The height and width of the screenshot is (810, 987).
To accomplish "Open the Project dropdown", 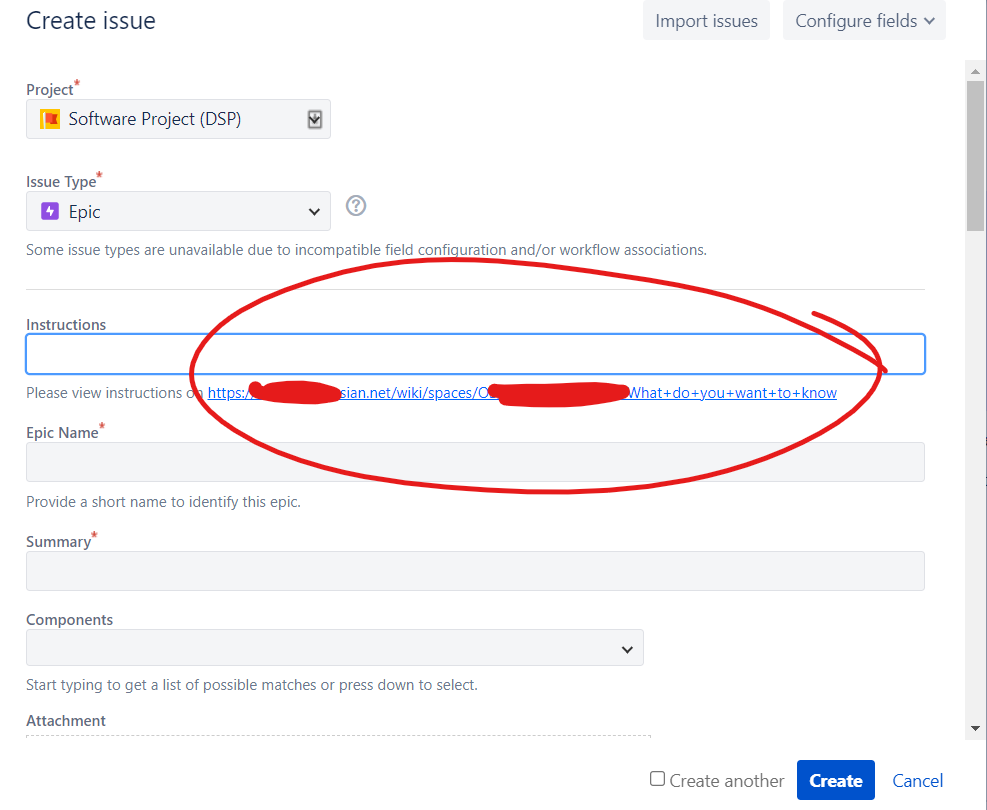I will pyautogui.click(x=178, y=119).
